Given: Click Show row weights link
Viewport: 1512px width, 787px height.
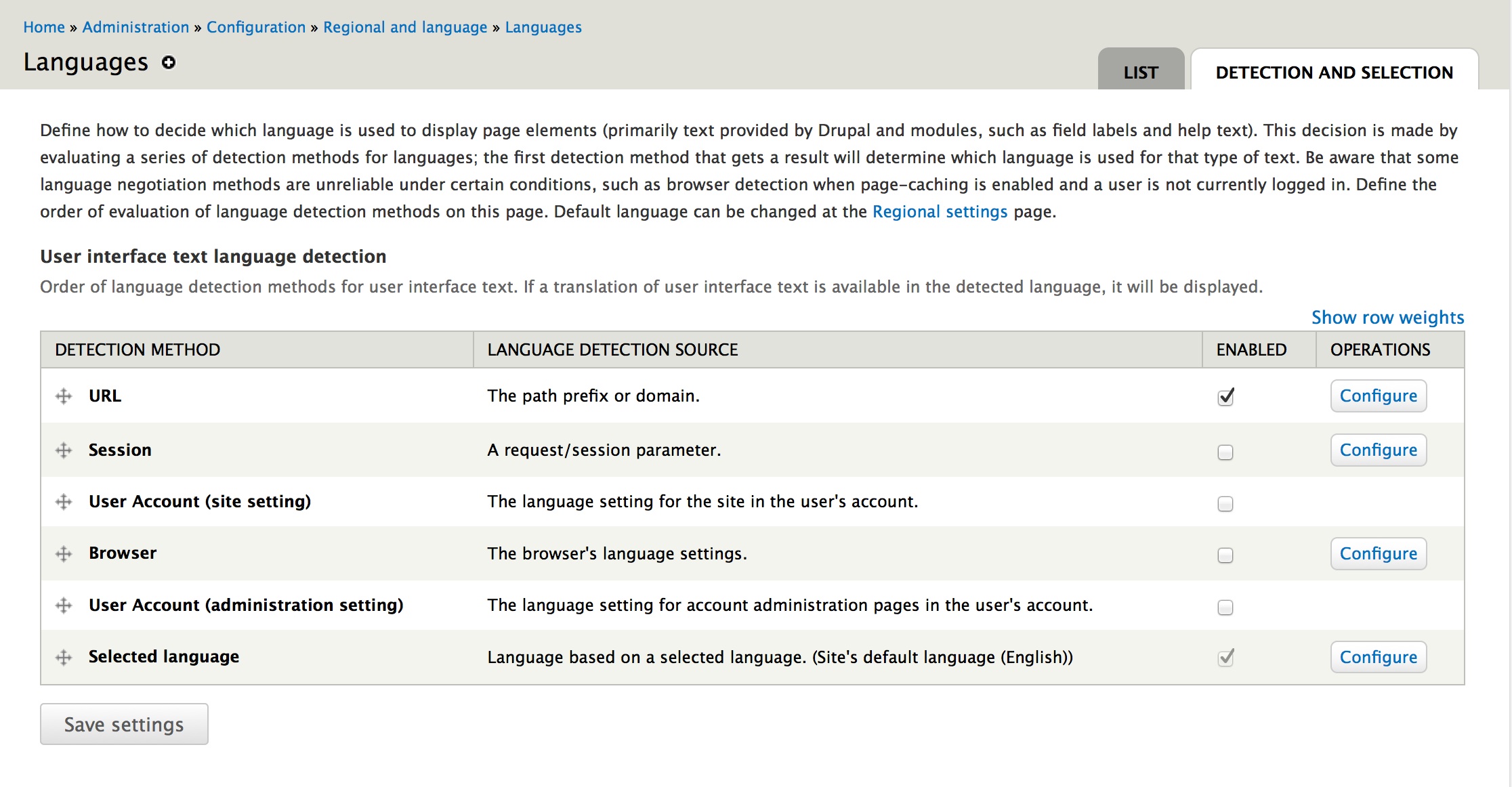Looking at the screenshot, I should pyautogui.click(x=1387, y=317).
